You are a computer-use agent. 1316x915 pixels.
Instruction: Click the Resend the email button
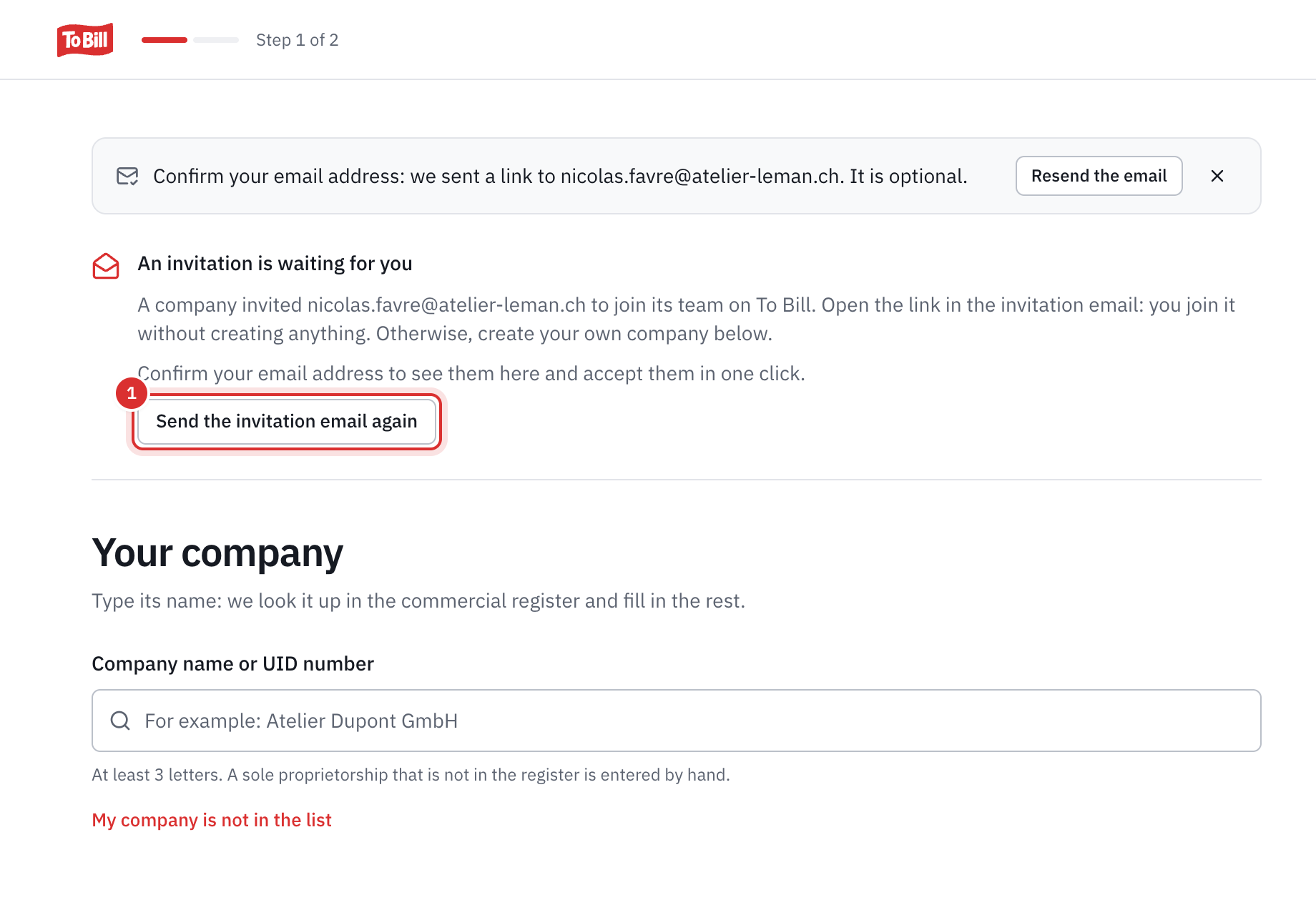coord(1099,176)
